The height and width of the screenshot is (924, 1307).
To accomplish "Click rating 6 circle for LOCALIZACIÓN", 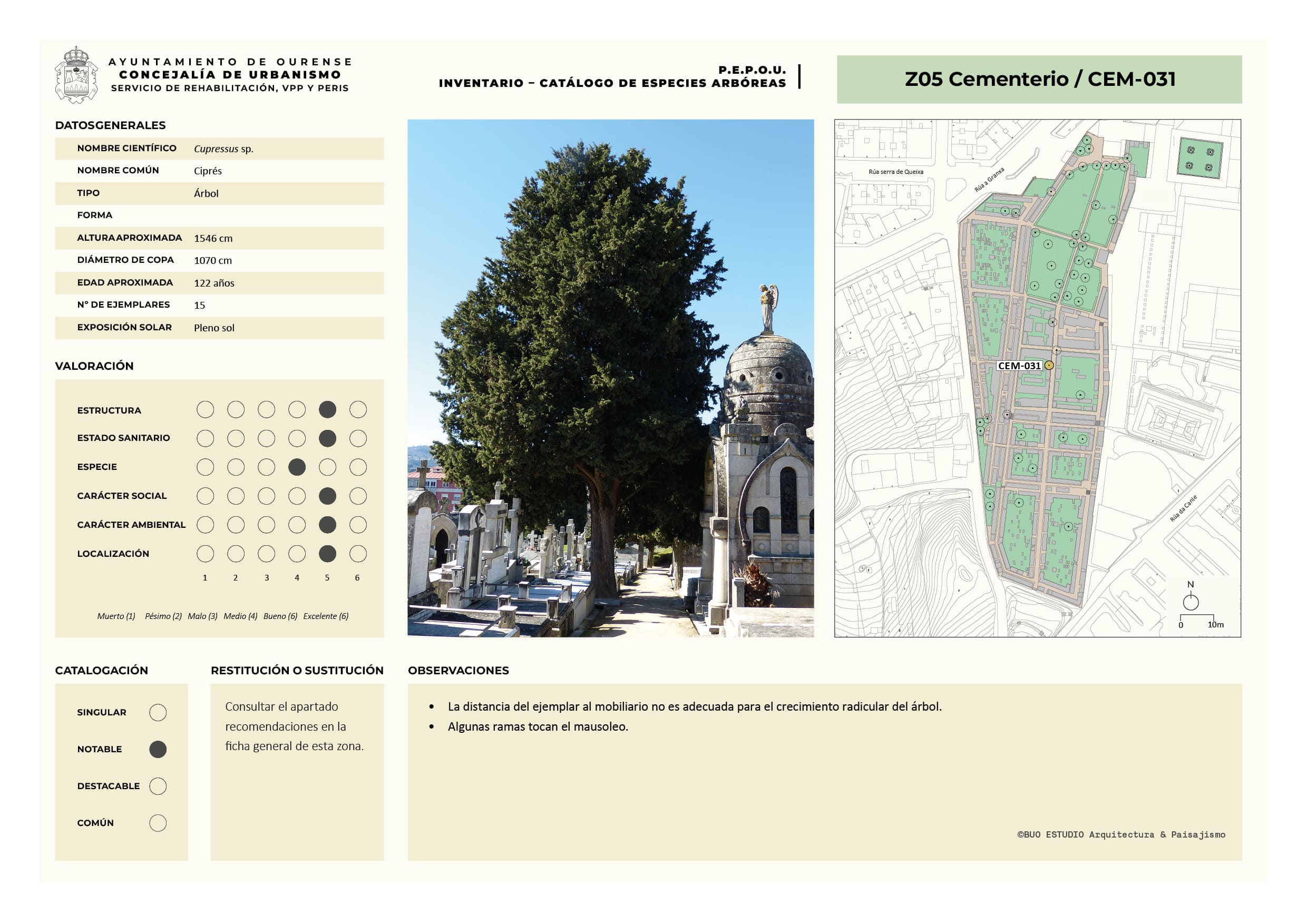I will [x=357, y=554].
